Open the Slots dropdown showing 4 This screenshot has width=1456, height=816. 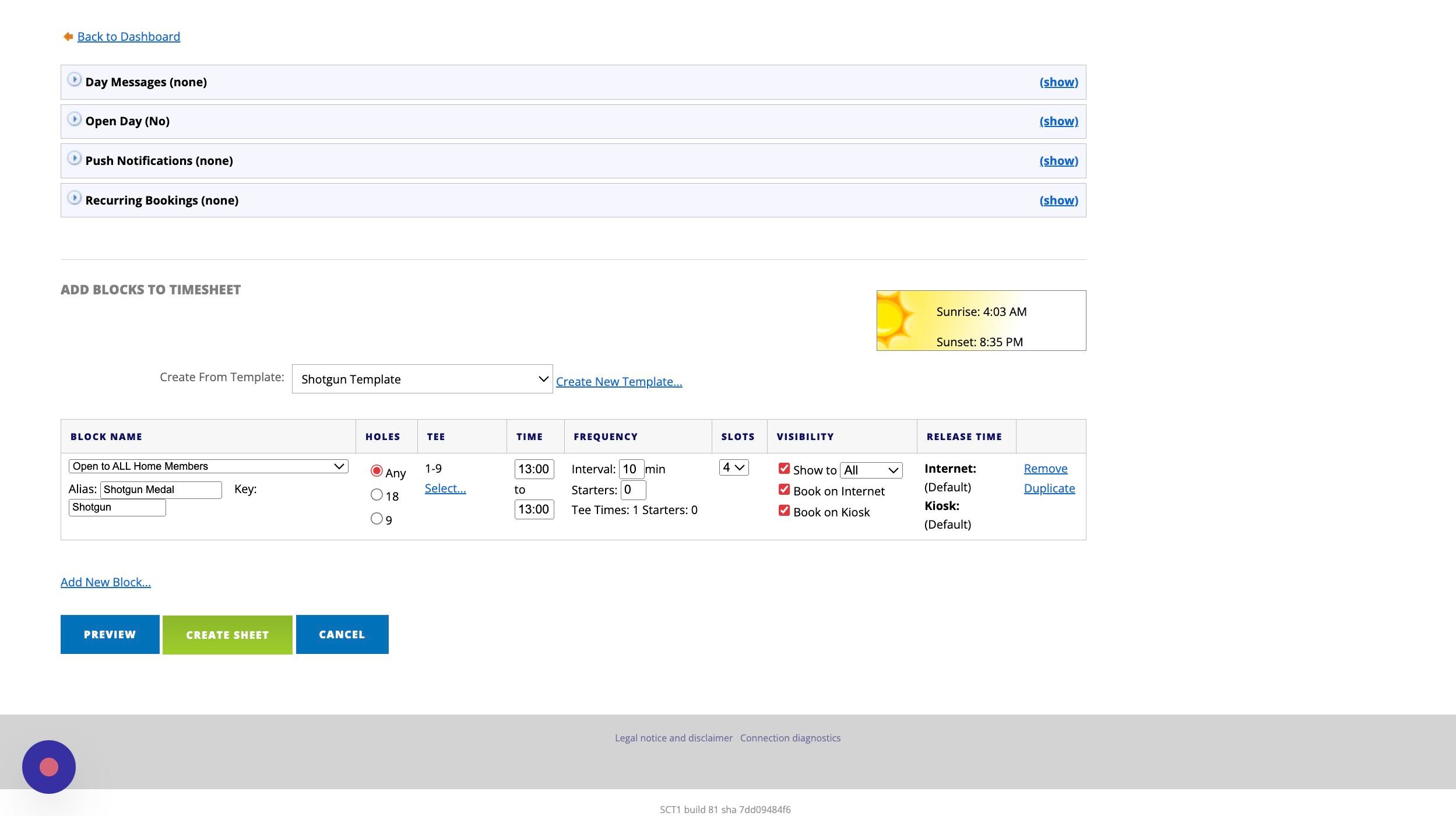pos(734,467)
